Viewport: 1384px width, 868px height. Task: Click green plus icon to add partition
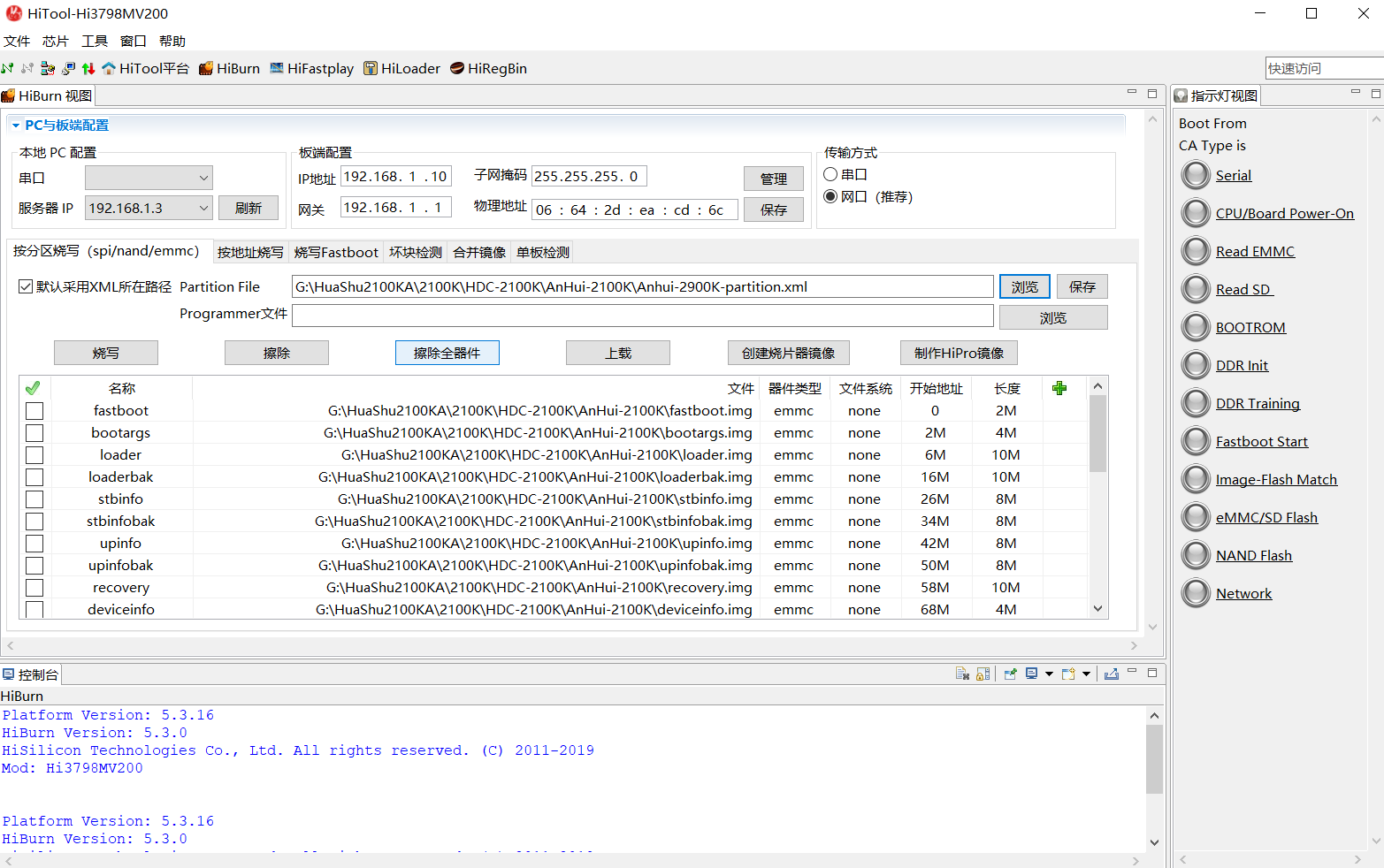[1059, 388]
